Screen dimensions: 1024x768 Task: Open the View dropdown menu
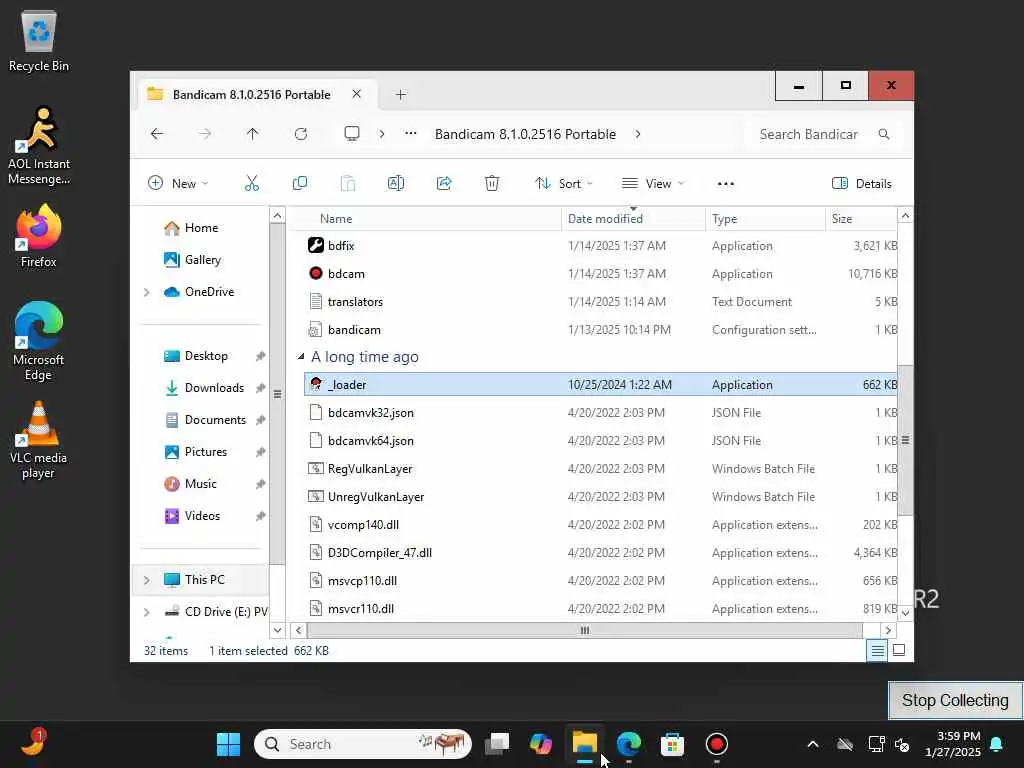coord(652,184)
